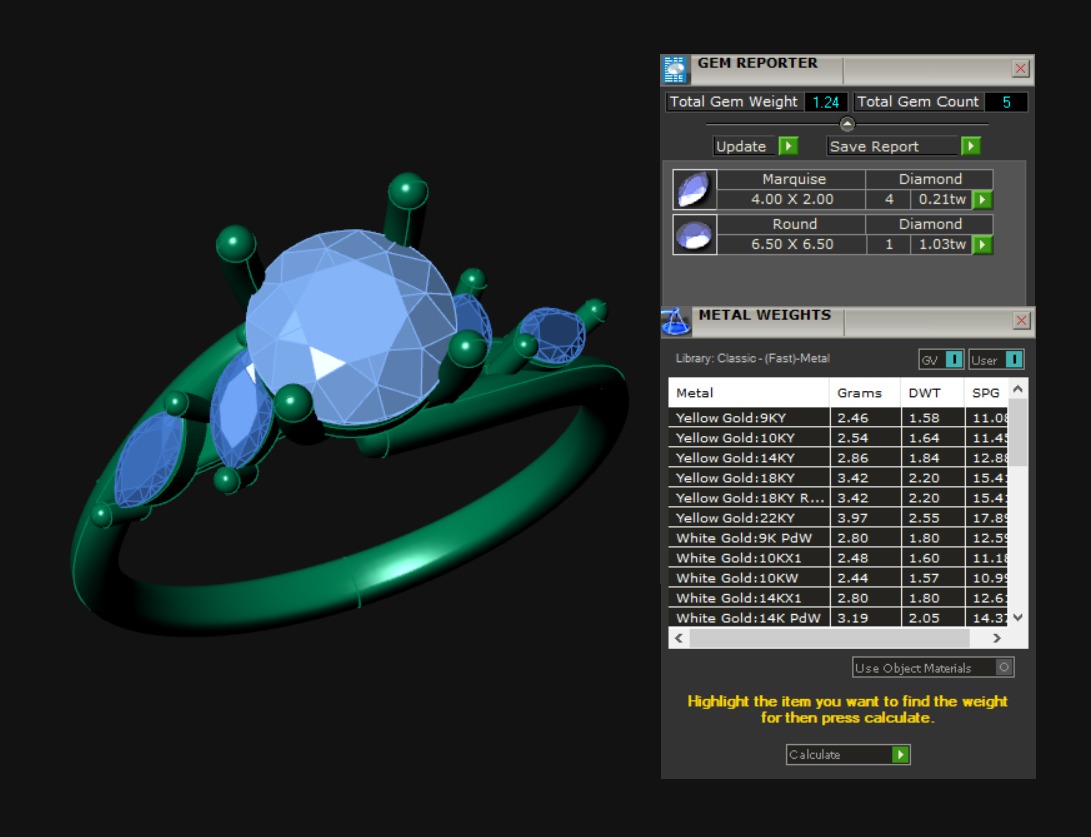The height and width of the screenshot is (837, 1091).
Task: Click the Metal column header
Action: [x=749, y=393]
